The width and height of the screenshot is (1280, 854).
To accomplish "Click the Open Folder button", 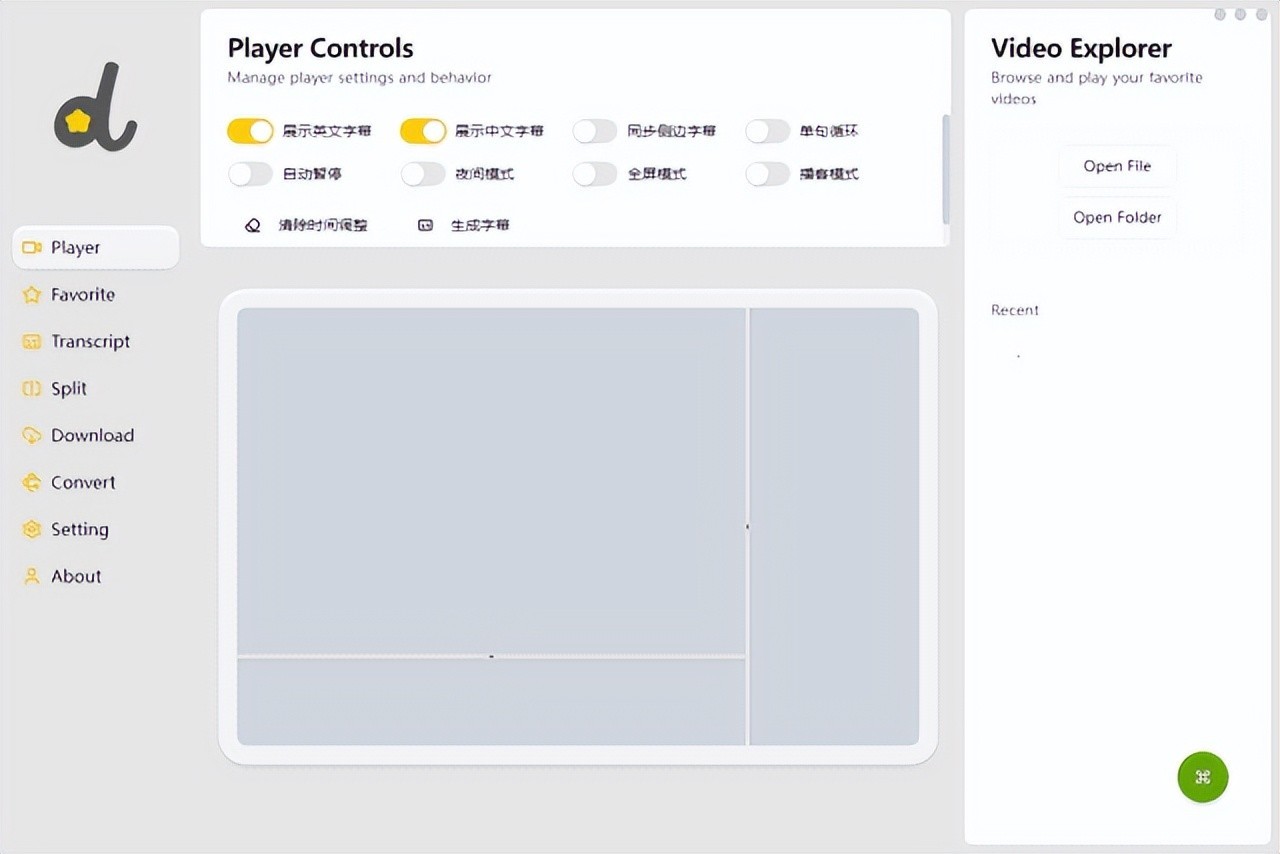I will click(x=1117, y=217).
